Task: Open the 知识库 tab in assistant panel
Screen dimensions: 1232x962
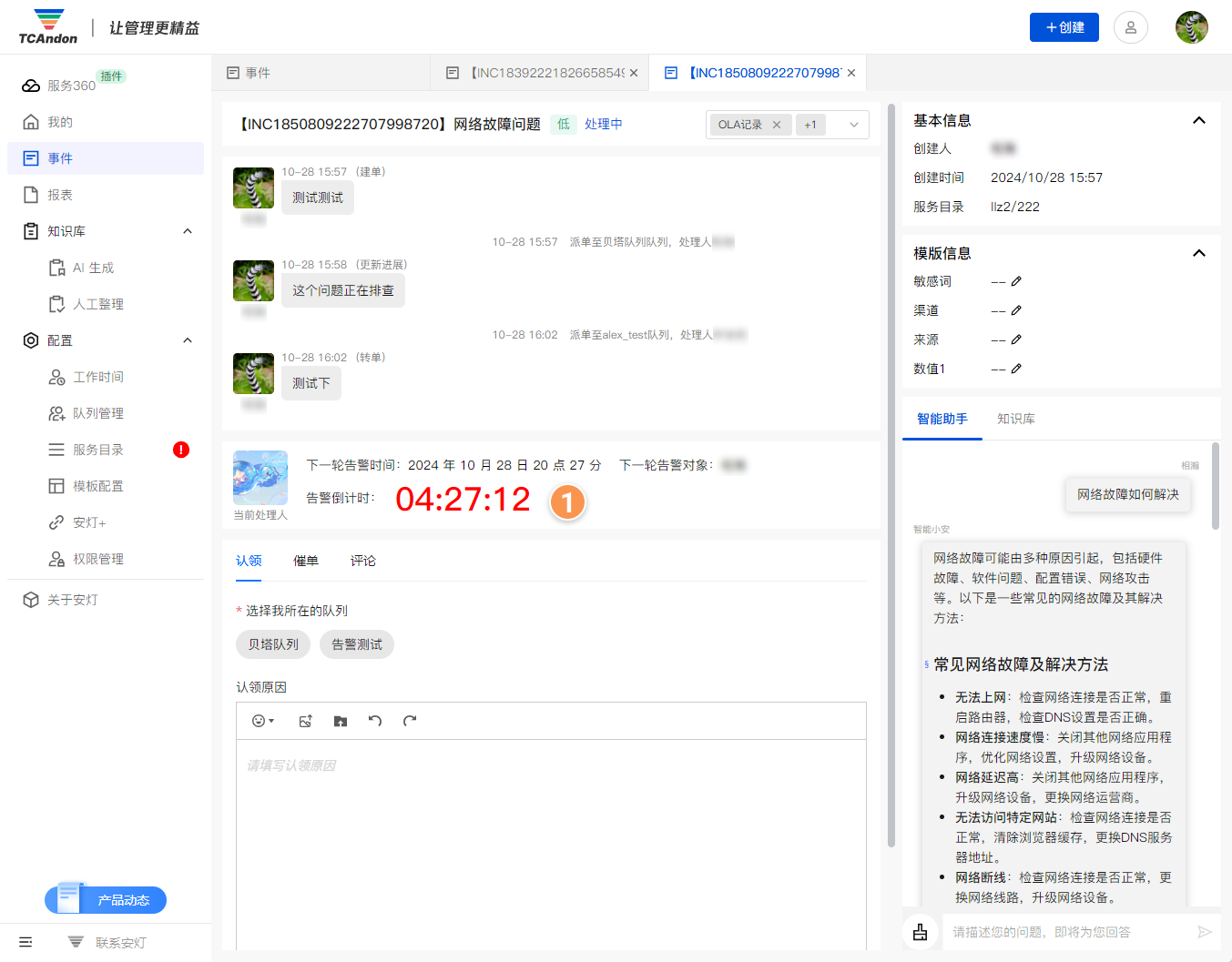Action: (1015, 419)
